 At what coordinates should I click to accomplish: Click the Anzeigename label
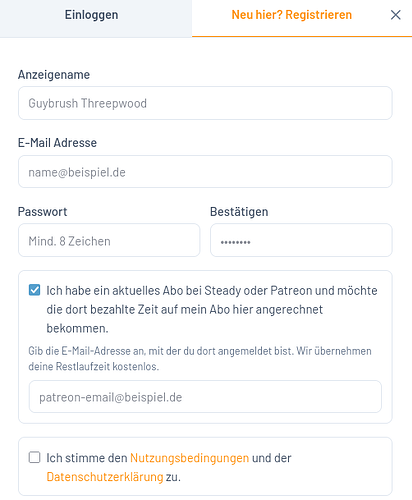[x=54, y=75]
